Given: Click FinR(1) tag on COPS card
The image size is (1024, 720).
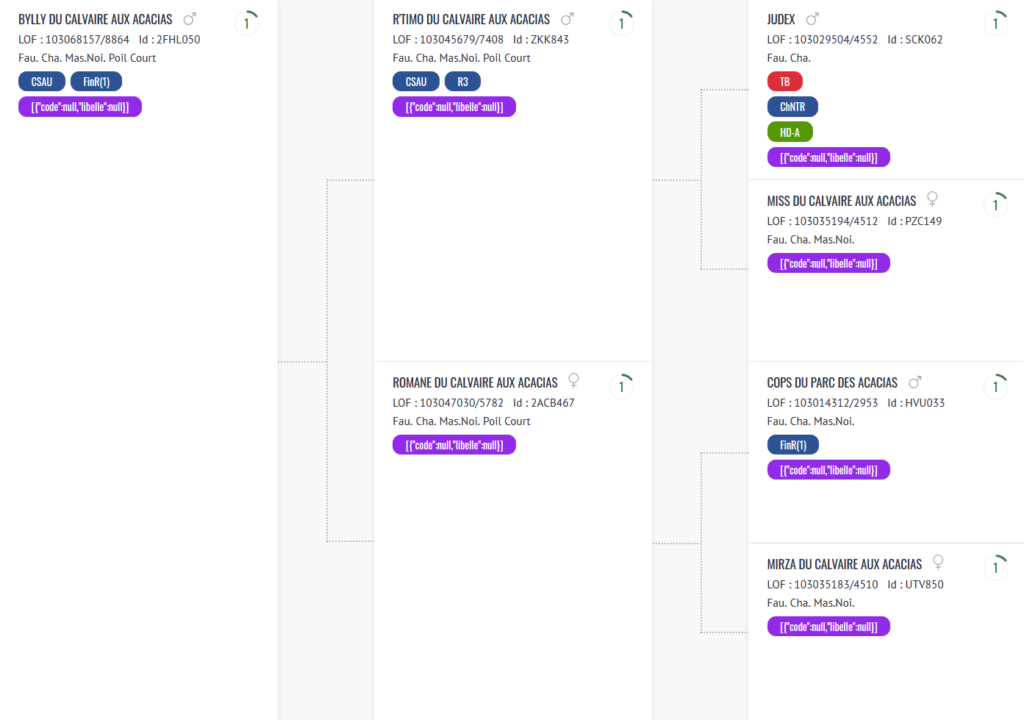Looking at the screenshot, I should click(793, 445).
